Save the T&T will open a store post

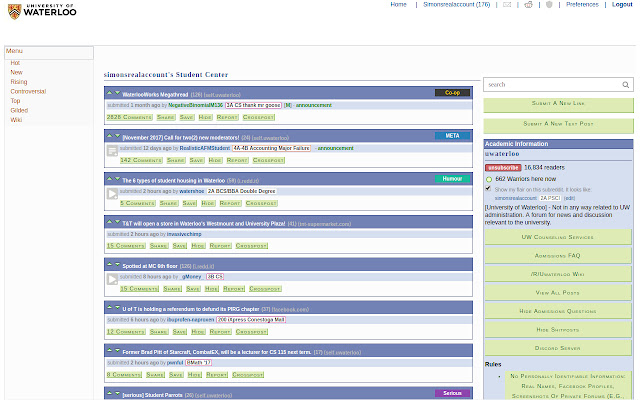pyautogui.click(x=179, y=246)
